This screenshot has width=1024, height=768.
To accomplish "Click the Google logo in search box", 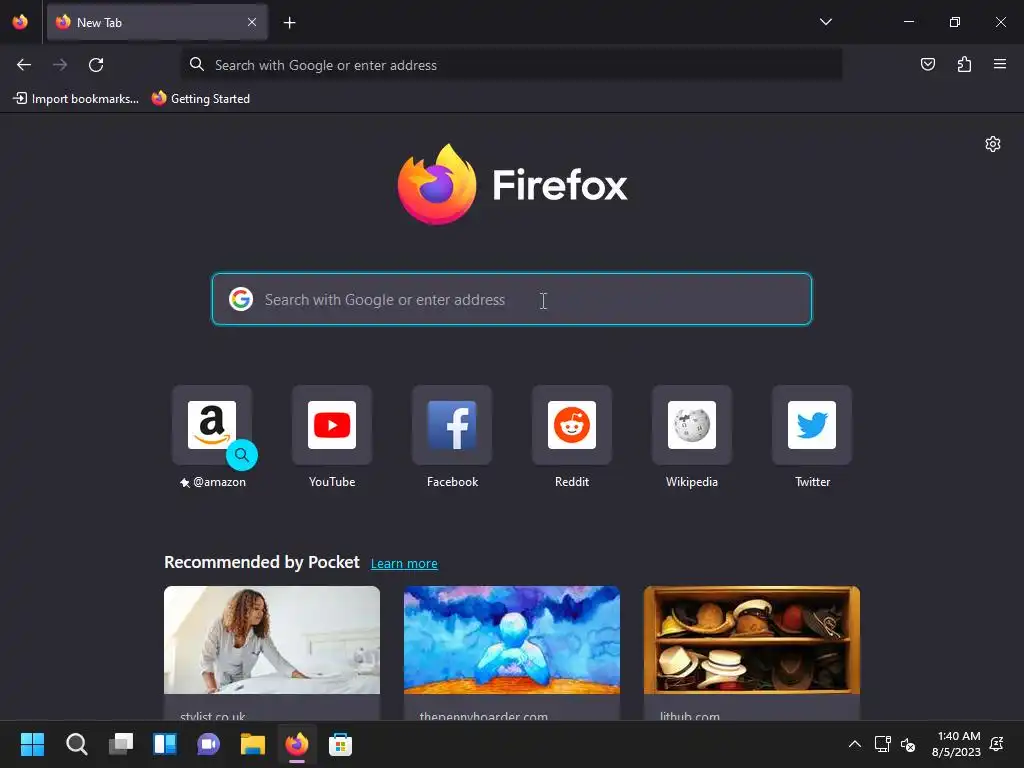I will coord(241,299).
